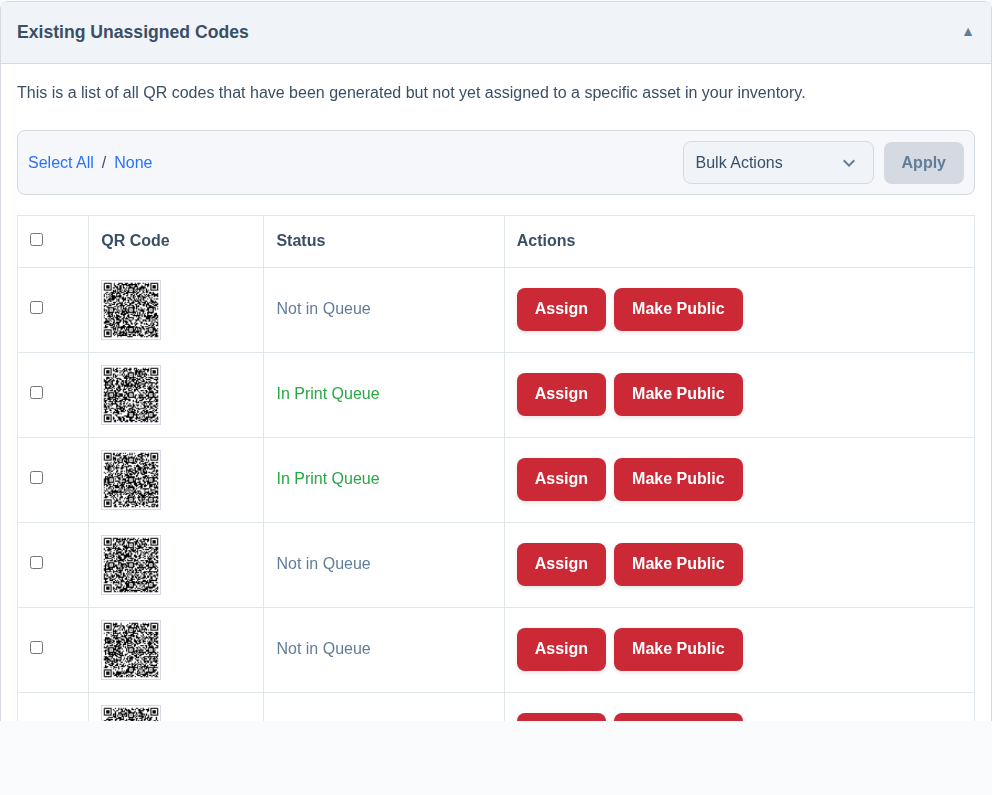Check the fourth row's checkbox
The image size is (992, 795).
click(37, 563)
